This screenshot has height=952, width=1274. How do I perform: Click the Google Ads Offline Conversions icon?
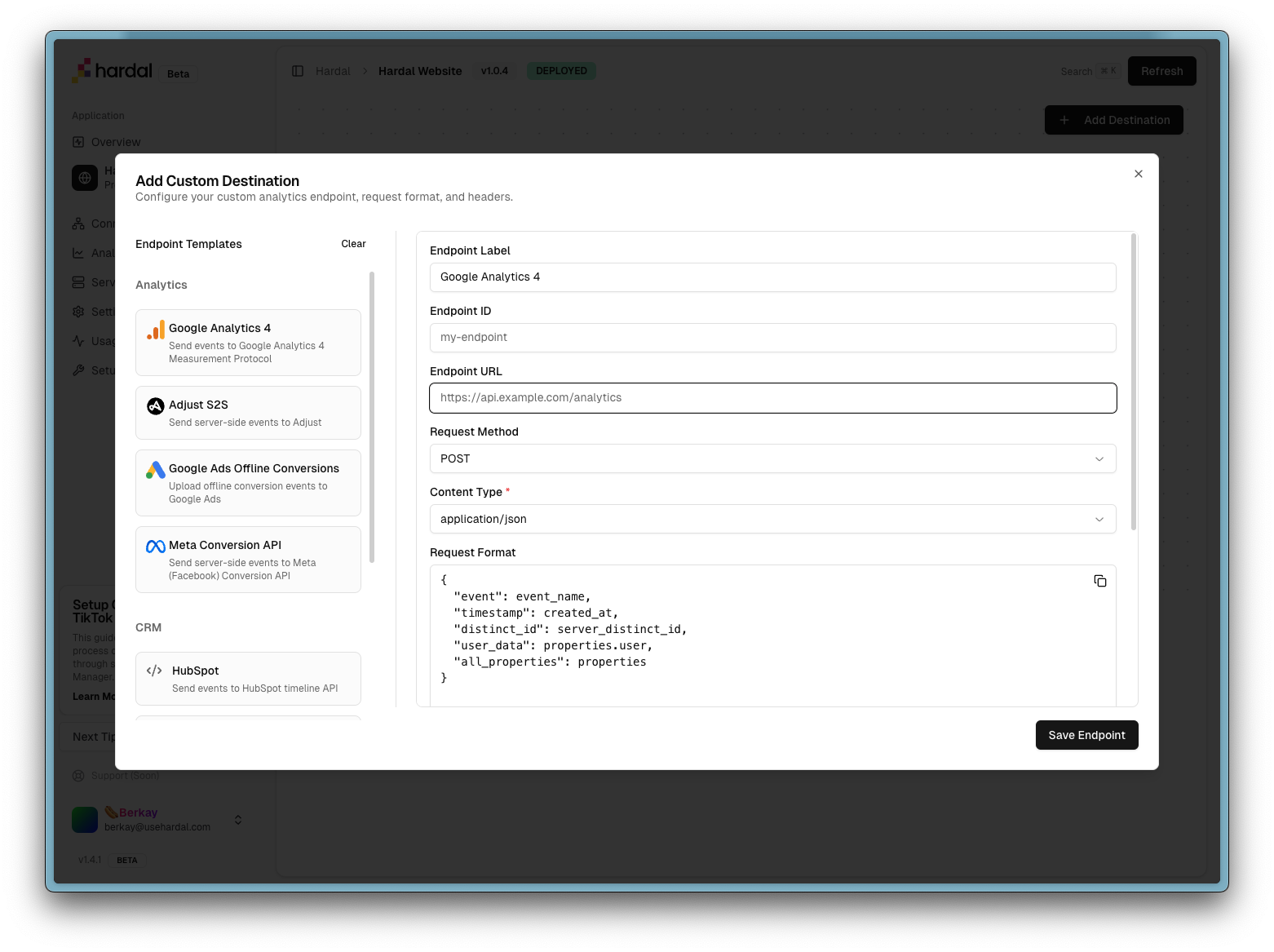[x=156, y=470]
